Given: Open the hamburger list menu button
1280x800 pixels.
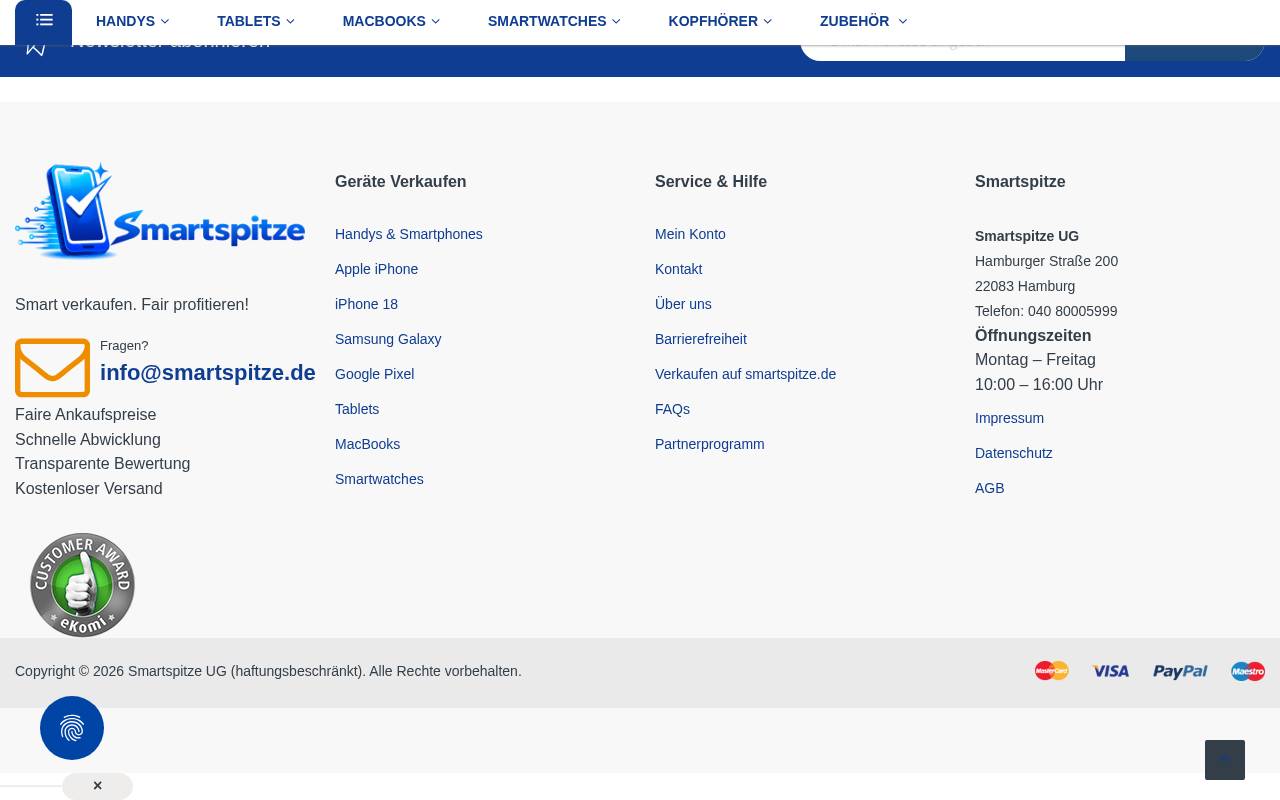Looking at the screenshot, I should pyautogui.click(x=43, y=22).
